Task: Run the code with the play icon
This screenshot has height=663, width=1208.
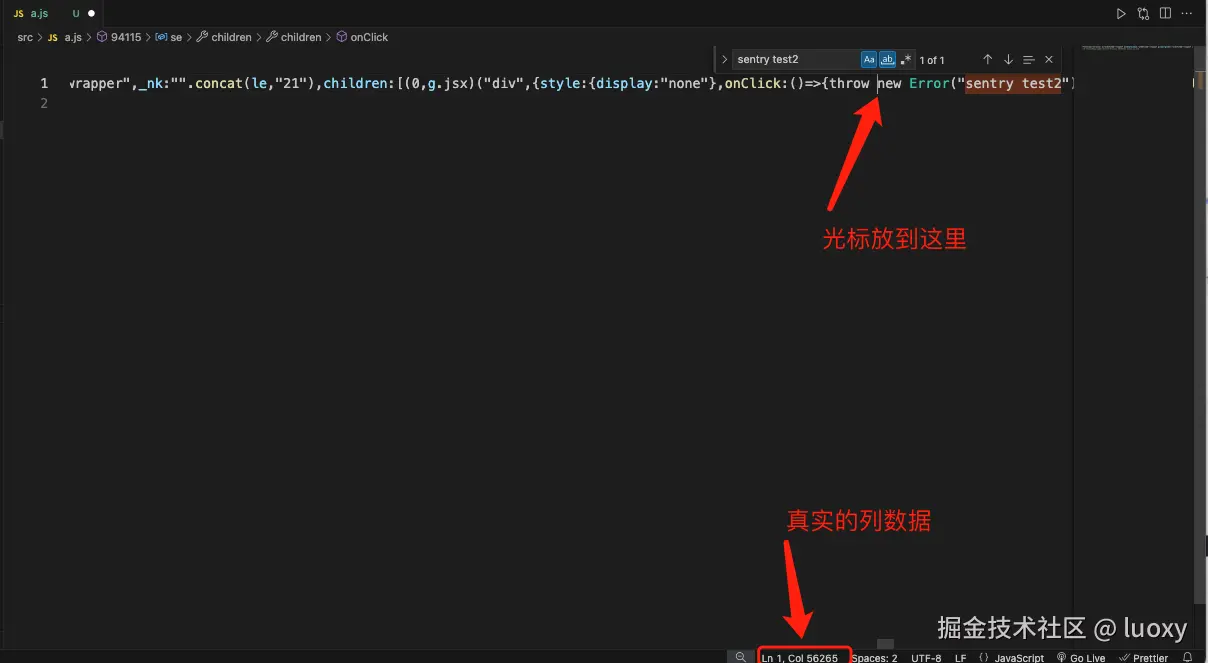Action: (1121, 14)
